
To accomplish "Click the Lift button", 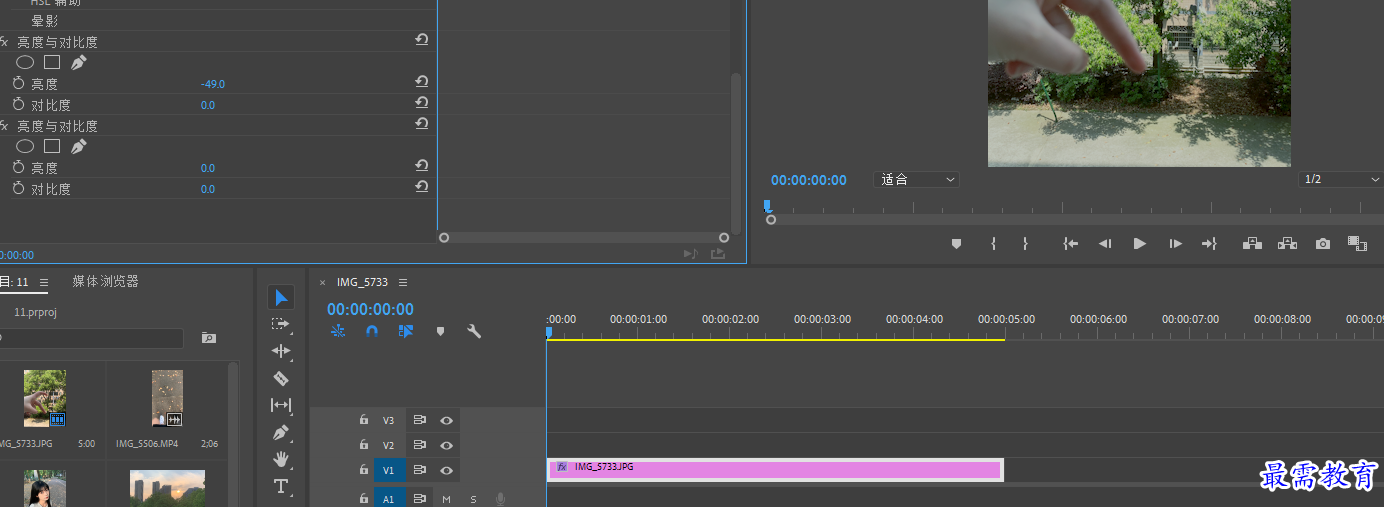I will pos(1252,243).
